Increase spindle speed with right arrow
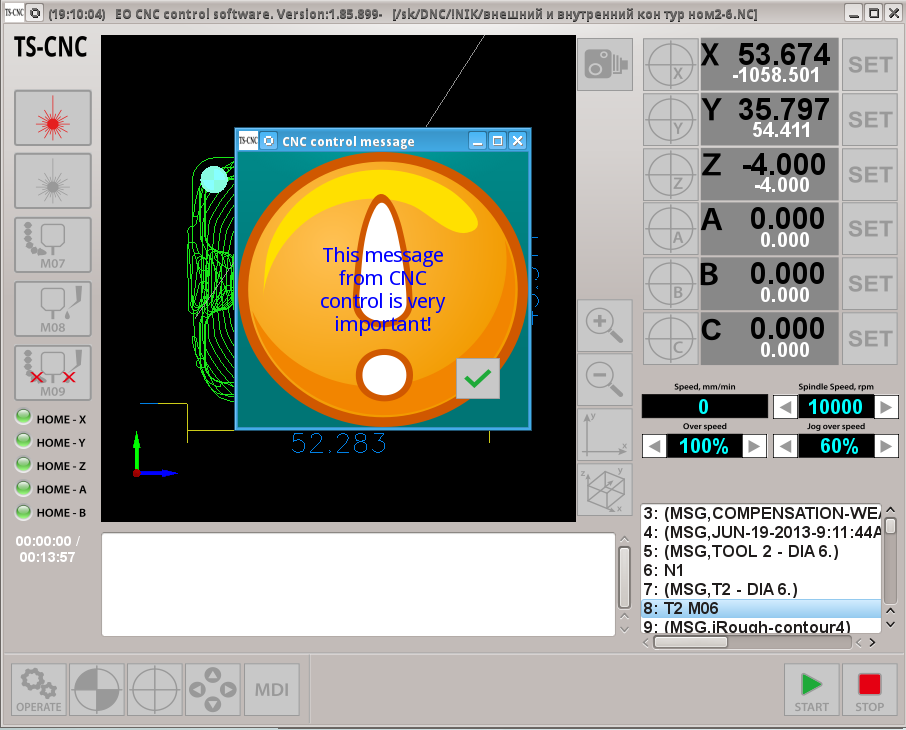 [x=885, y=407]
